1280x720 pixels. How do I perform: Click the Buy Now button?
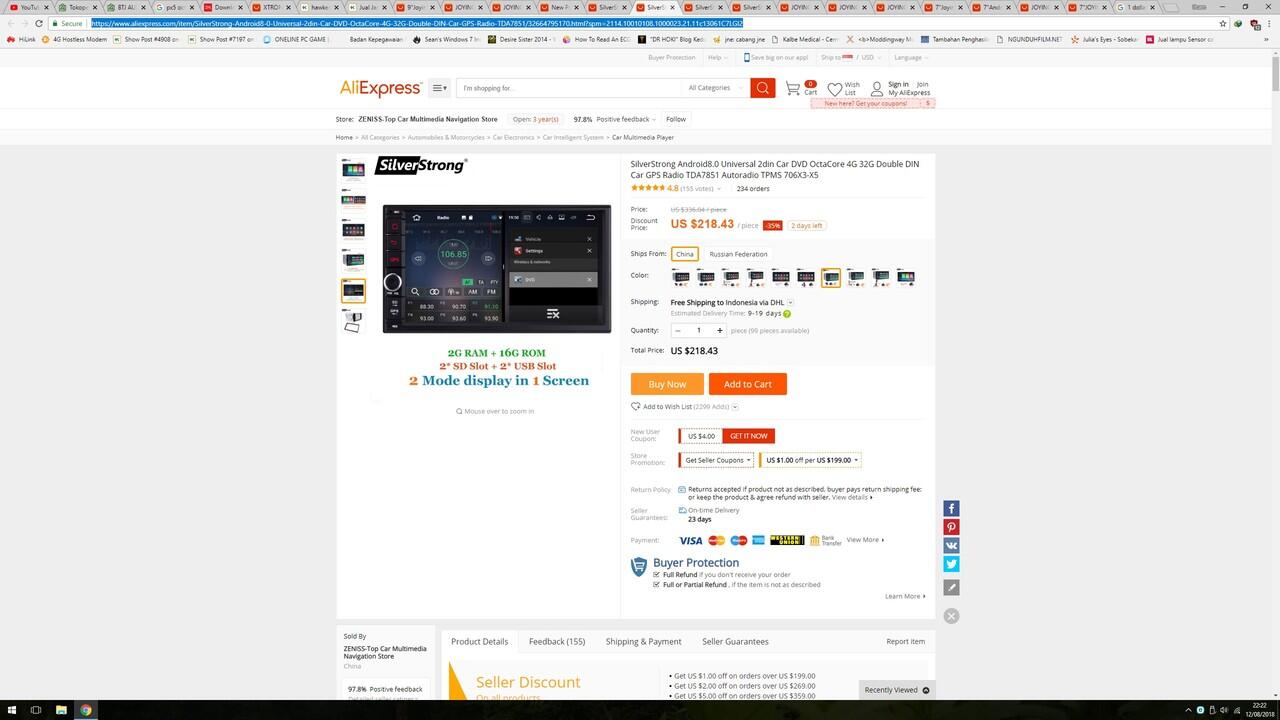[667, 384]
